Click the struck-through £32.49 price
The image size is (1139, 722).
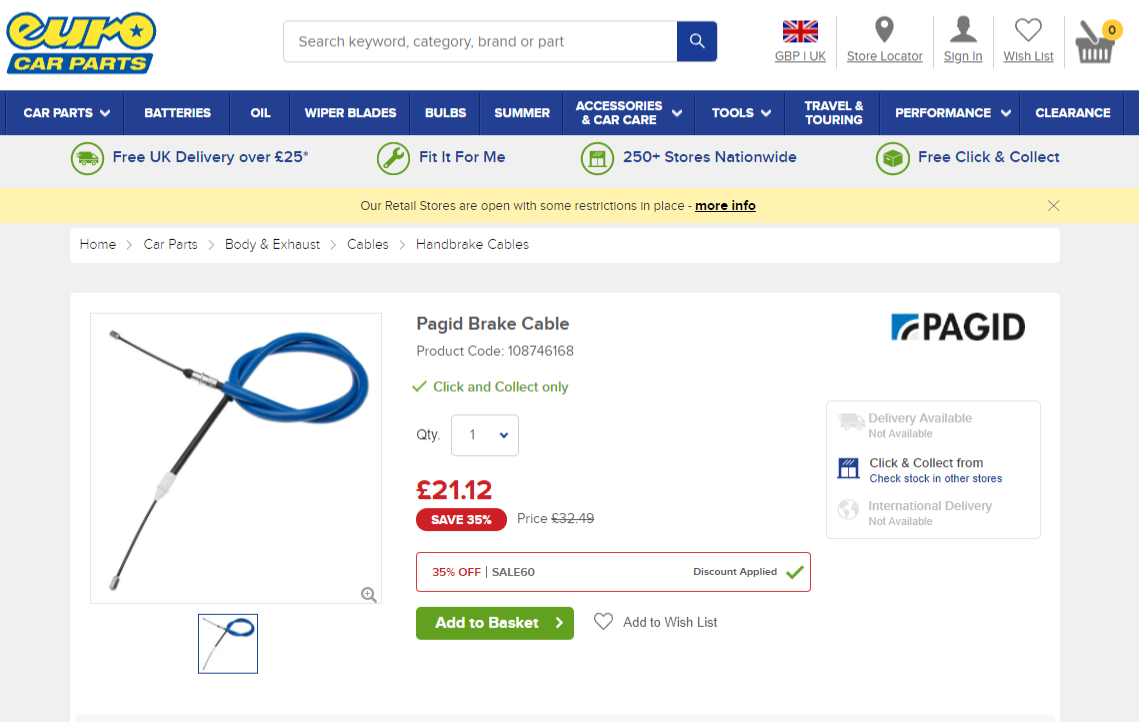pyautogui.click(x=572, y=519)
